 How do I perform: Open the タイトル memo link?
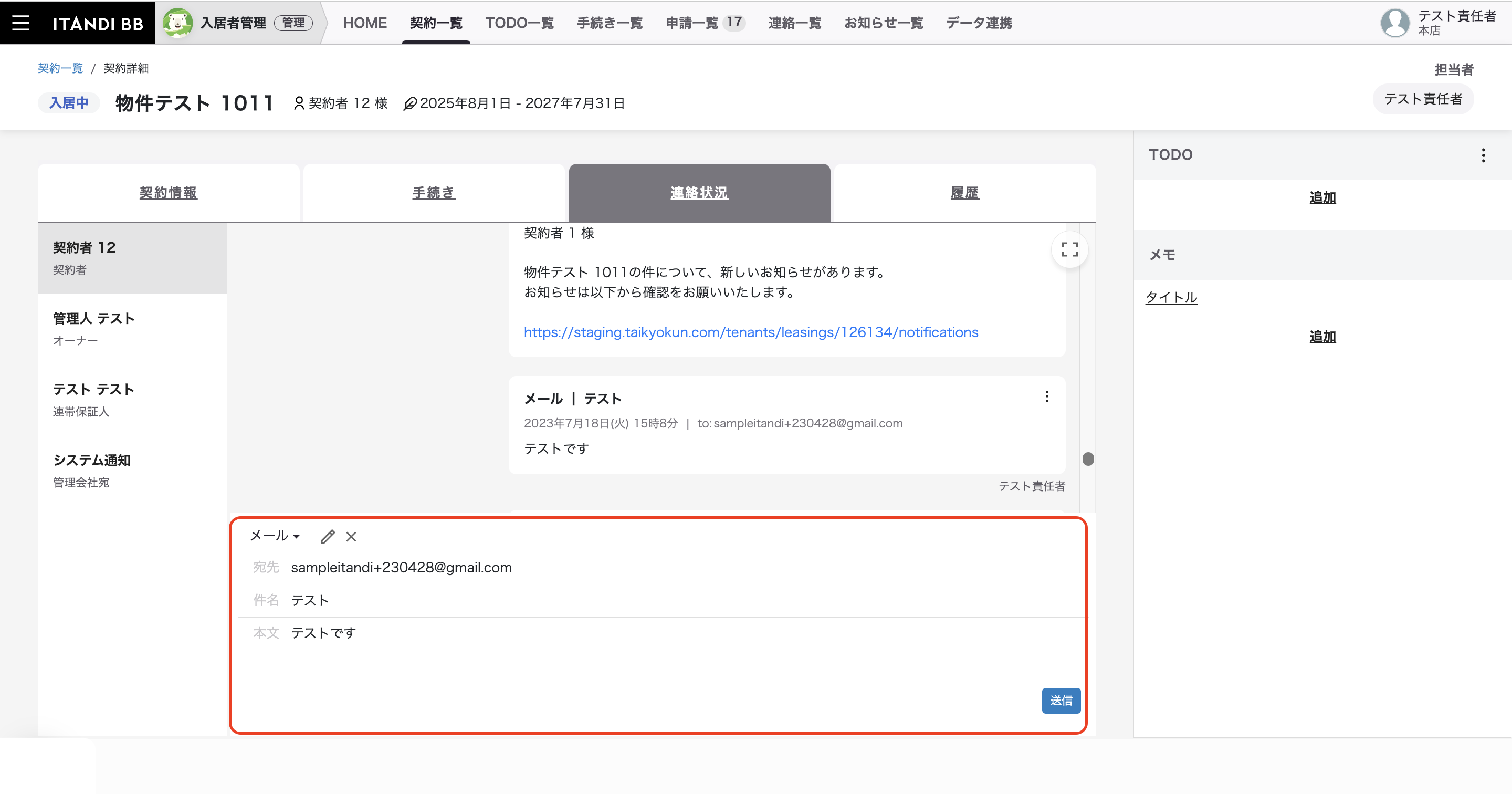point(1171,297)
